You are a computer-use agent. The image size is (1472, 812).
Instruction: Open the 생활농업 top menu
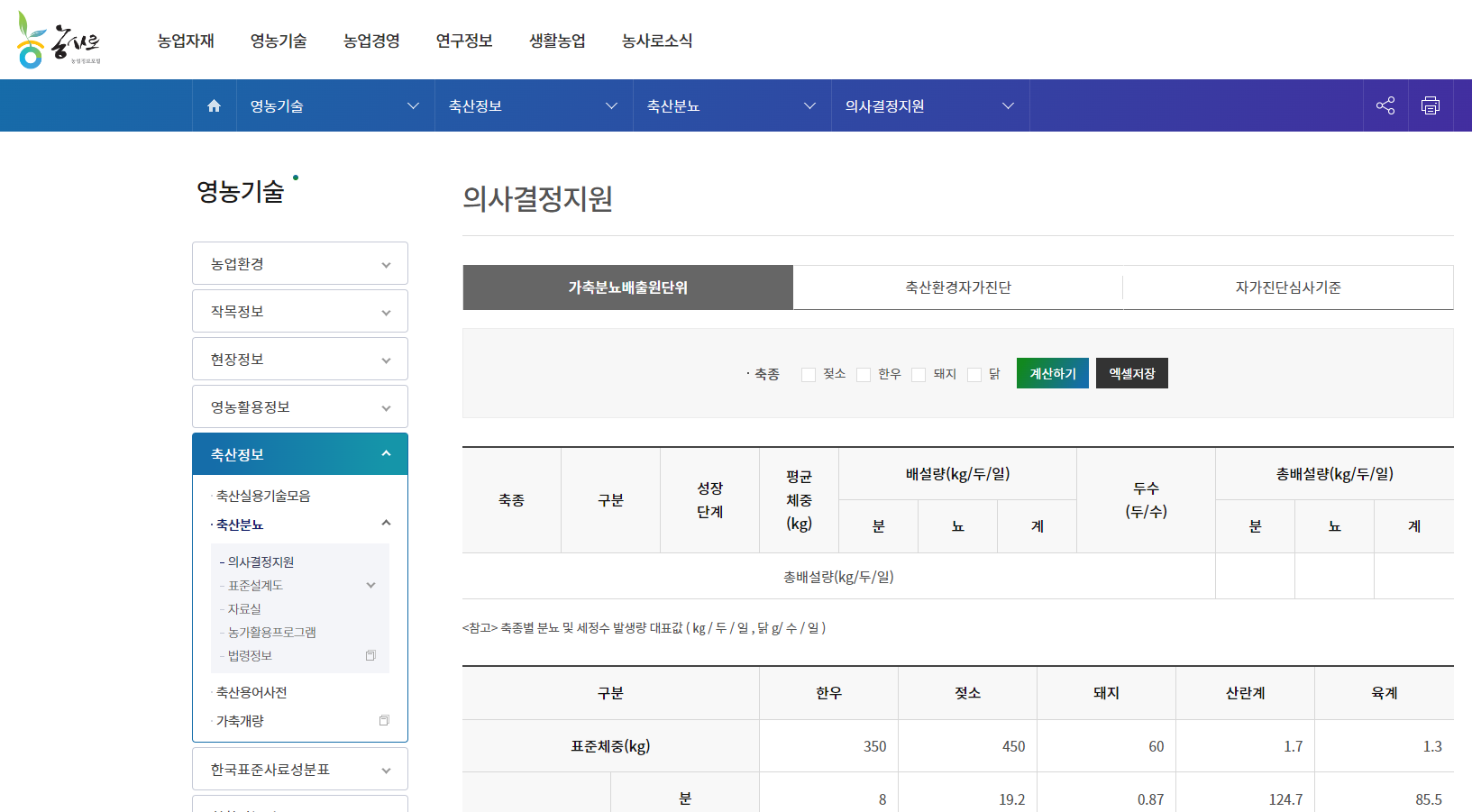click(557, 41)
